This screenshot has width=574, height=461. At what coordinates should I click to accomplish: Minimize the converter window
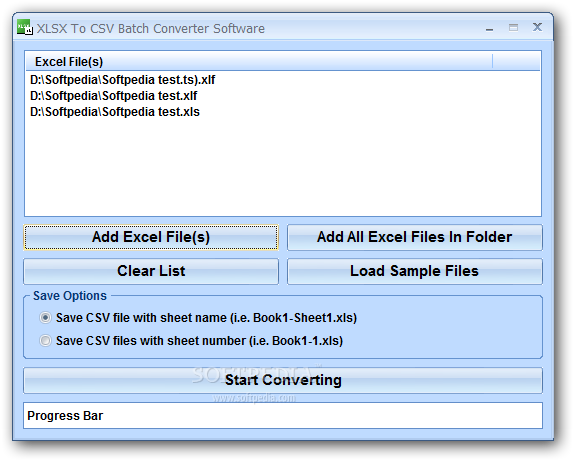[489, 28]
